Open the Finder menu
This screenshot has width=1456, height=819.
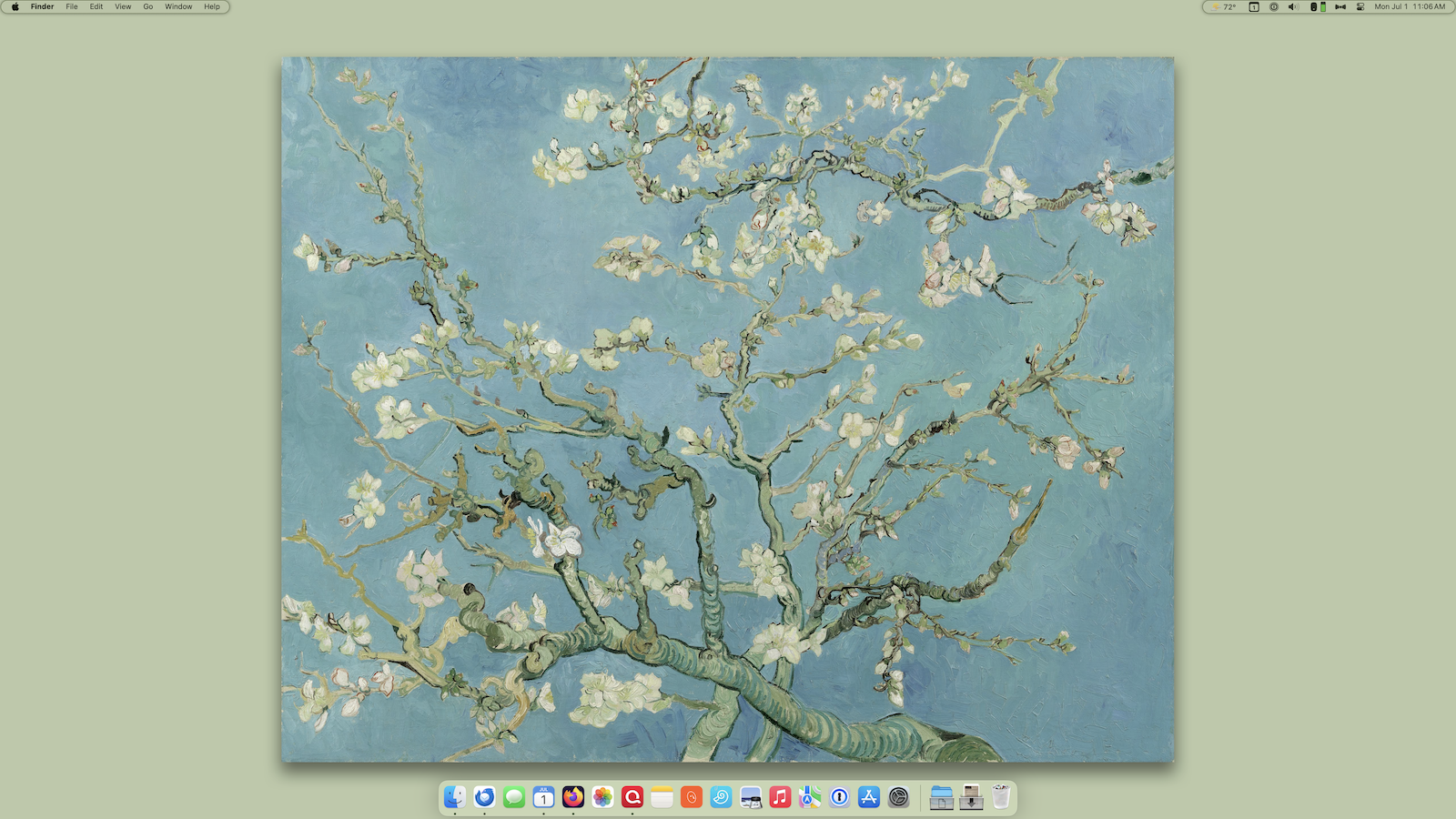(x=42, y=6)
